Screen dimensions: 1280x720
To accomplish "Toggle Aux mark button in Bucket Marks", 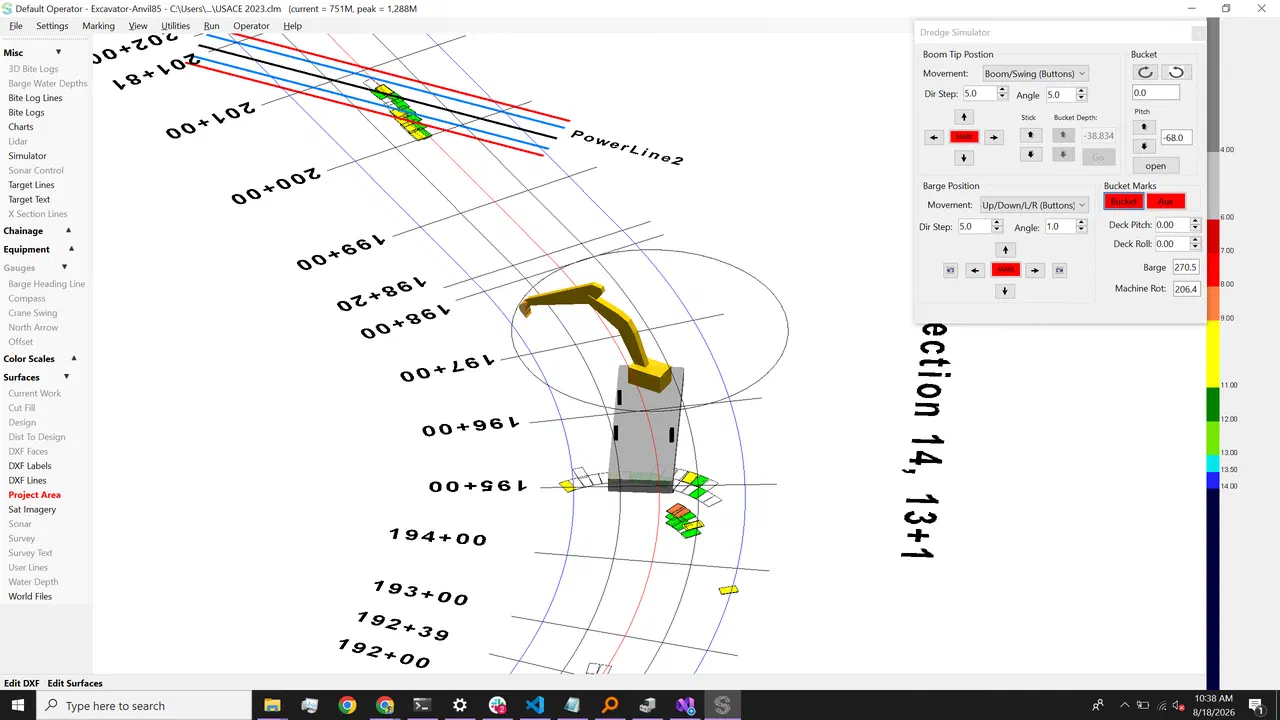I will [1166, 202].
